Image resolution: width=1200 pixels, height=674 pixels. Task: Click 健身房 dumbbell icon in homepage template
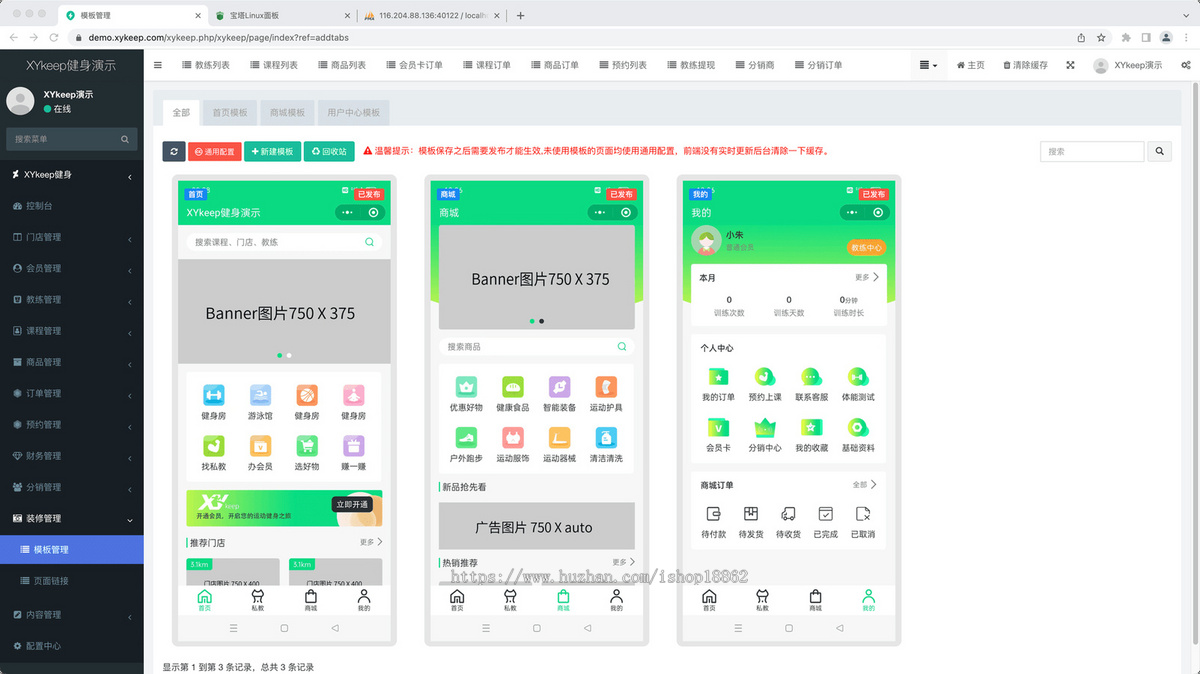(214, 395)
